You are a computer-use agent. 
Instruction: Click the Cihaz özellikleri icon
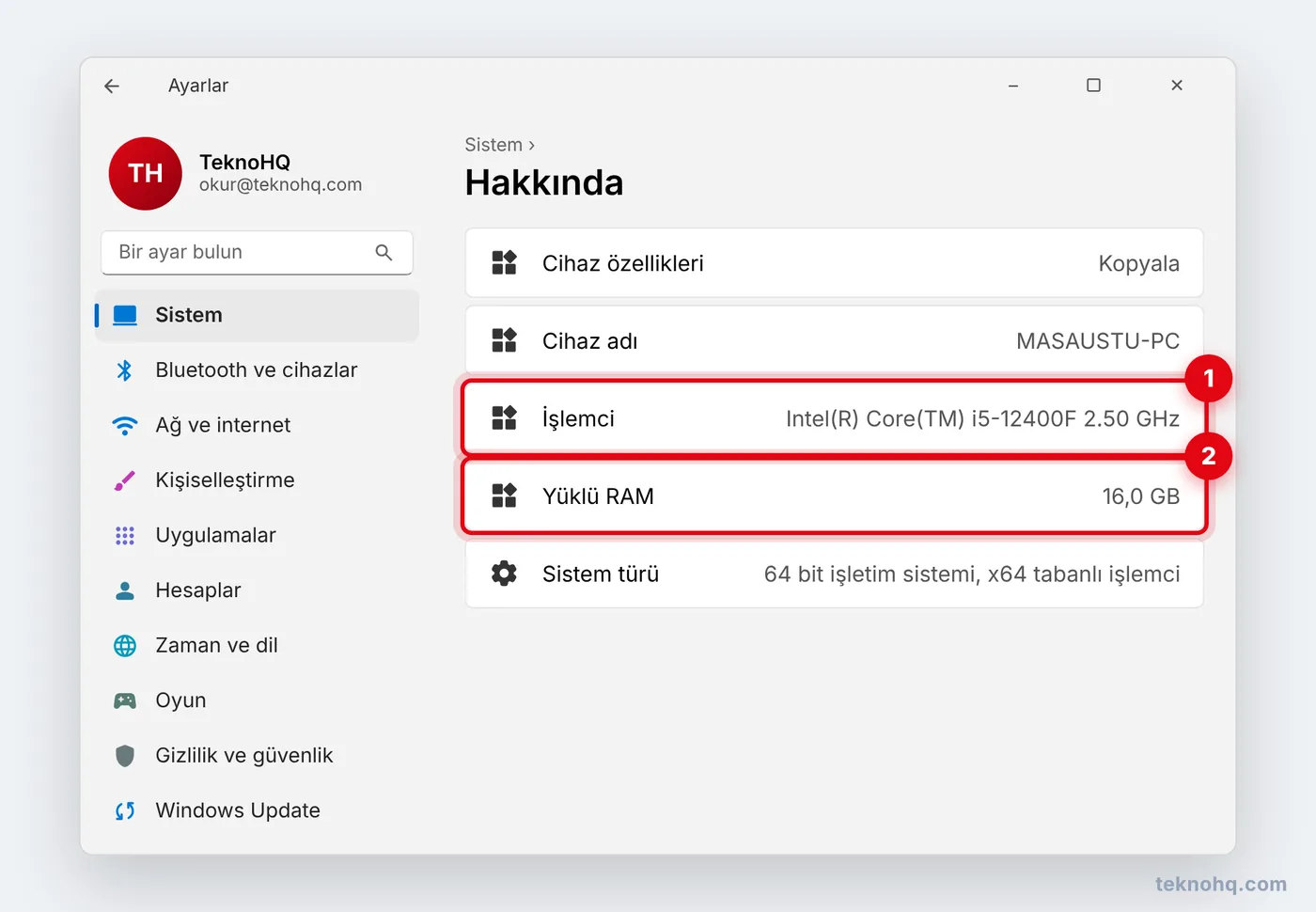pyautogui.click(x=505, y=263)
